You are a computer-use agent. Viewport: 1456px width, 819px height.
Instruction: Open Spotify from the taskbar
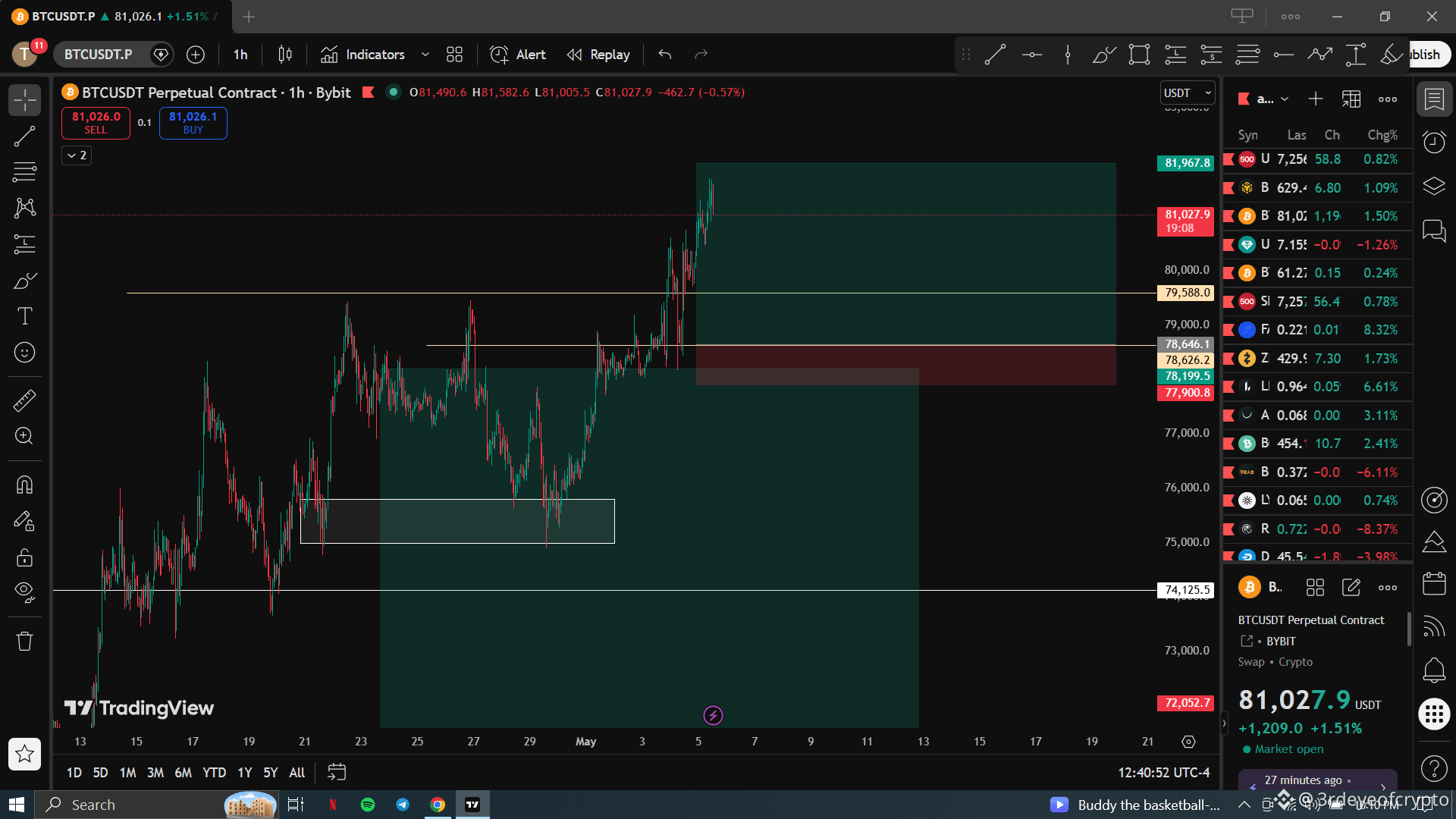point(368,805)
